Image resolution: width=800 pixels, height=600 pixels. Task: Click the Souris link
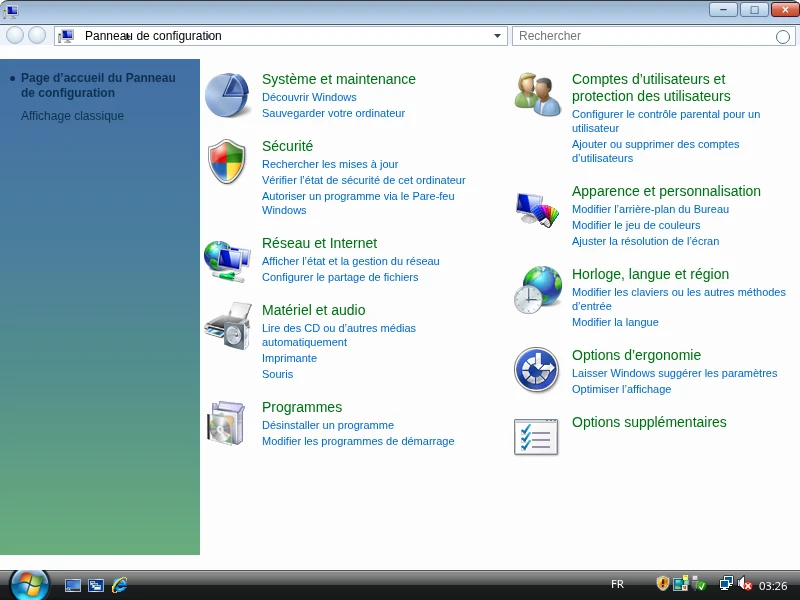[x=278, y=374]
